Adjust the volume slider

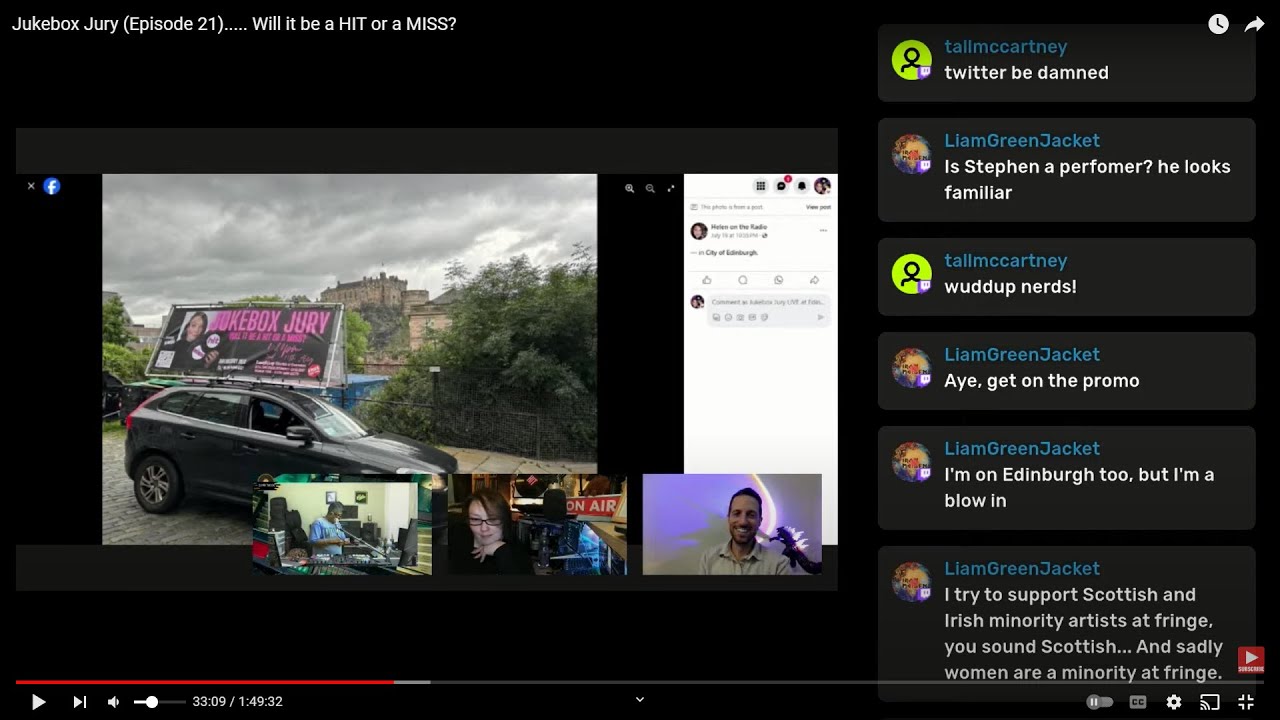(160, 702)
